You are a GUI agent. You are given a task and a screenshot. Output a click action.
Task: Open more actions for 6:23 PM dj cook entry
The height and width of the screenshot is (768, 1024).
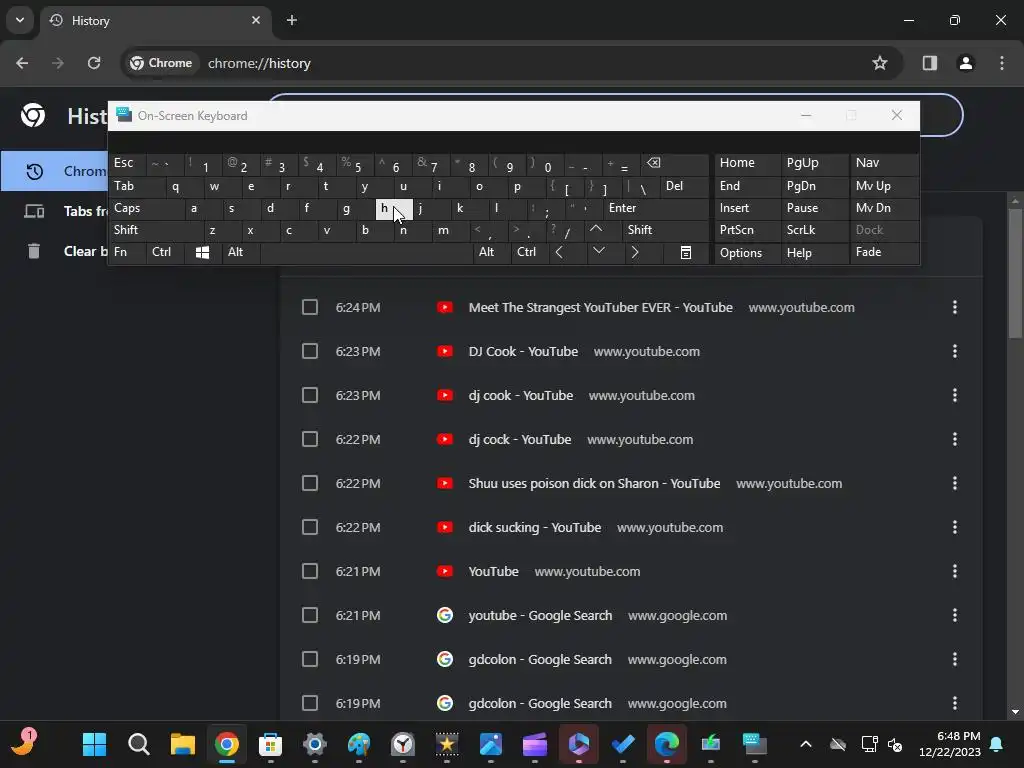click(x=955, y=395)
